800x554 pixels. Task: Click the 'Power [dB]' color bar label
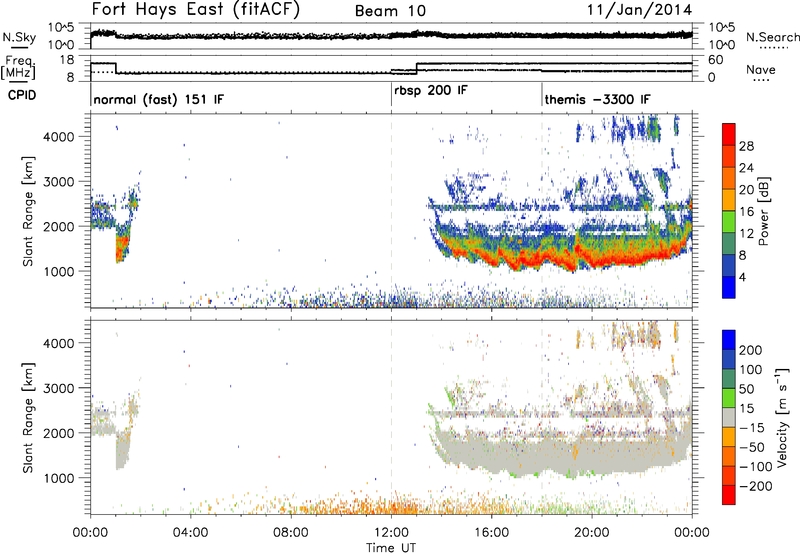(763, 211)
